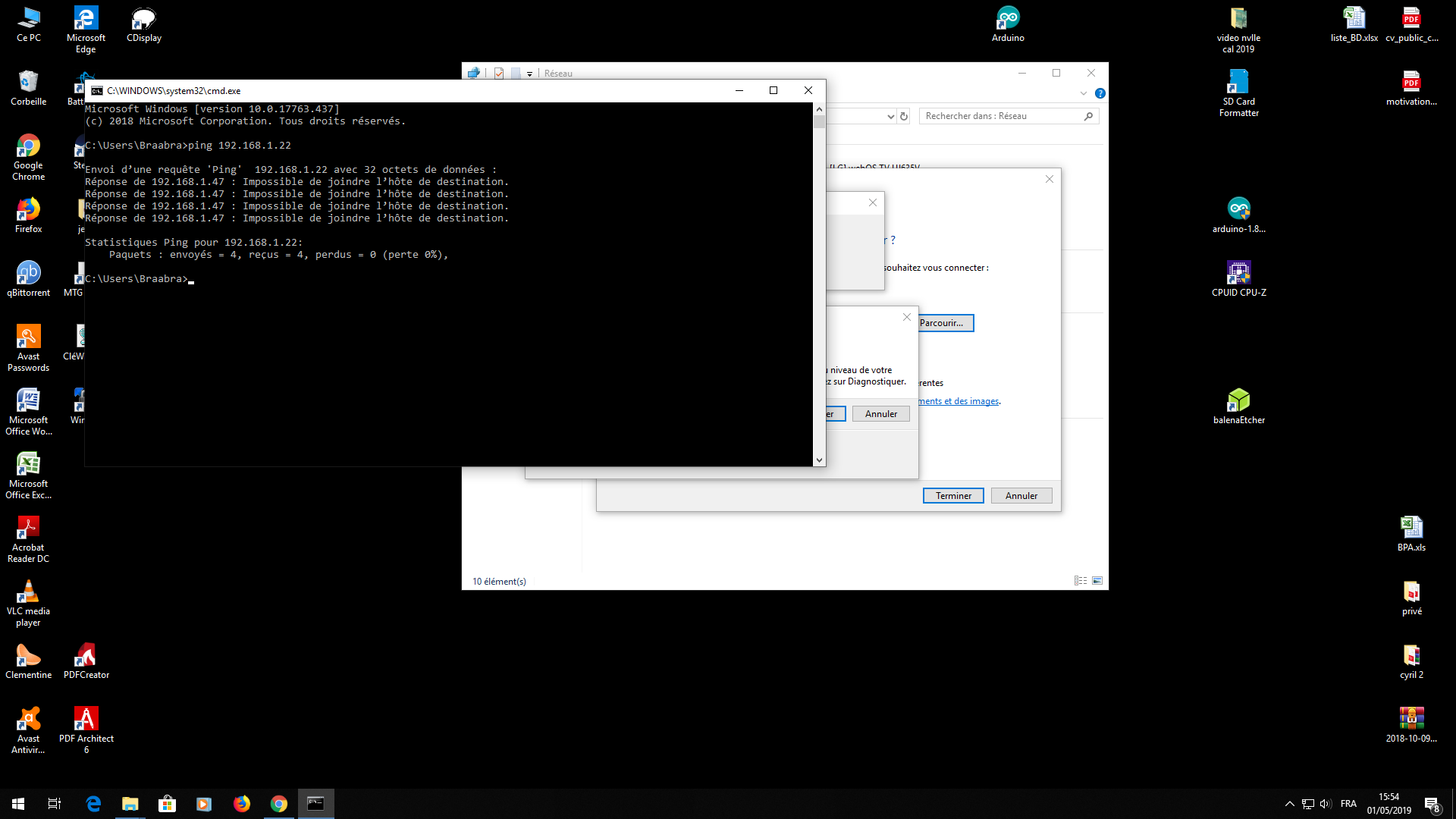Click the Terminer button in the wizard

pos(953,495)
